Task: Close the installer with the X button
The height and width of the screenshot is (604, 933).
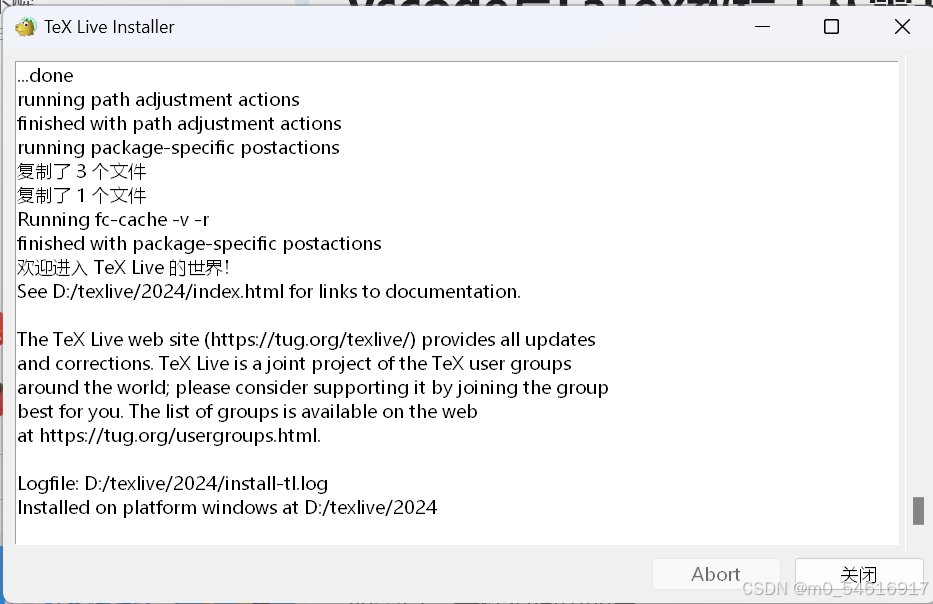Action: (902, 27)
